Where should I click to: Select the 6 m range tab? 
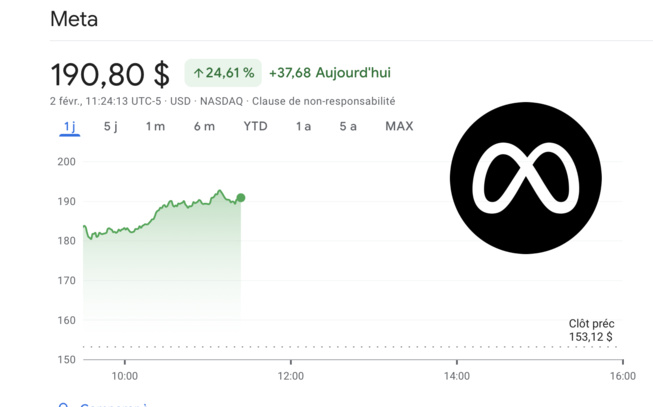(204, 126)
